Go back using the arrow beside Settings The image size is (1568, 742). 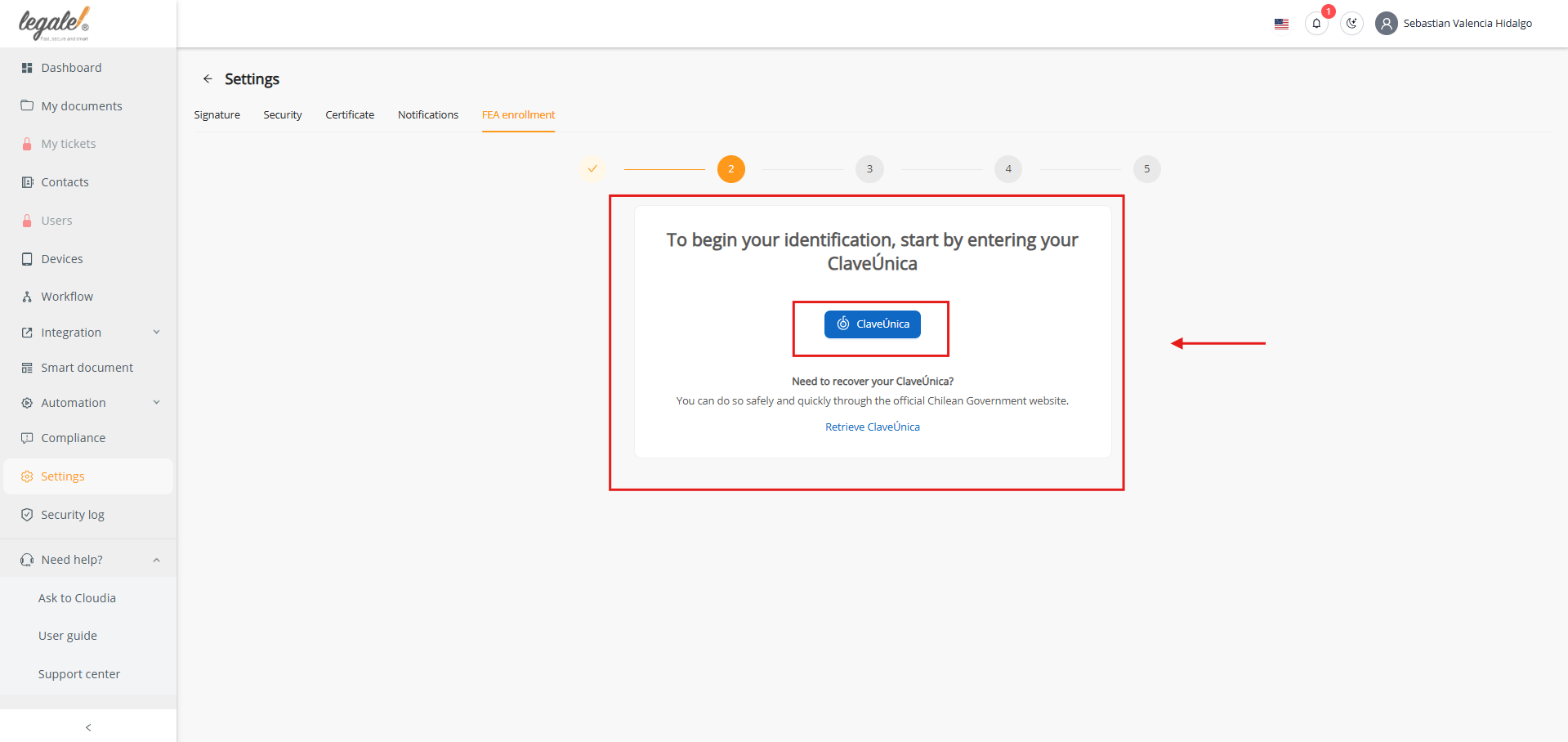click(208, 79)
